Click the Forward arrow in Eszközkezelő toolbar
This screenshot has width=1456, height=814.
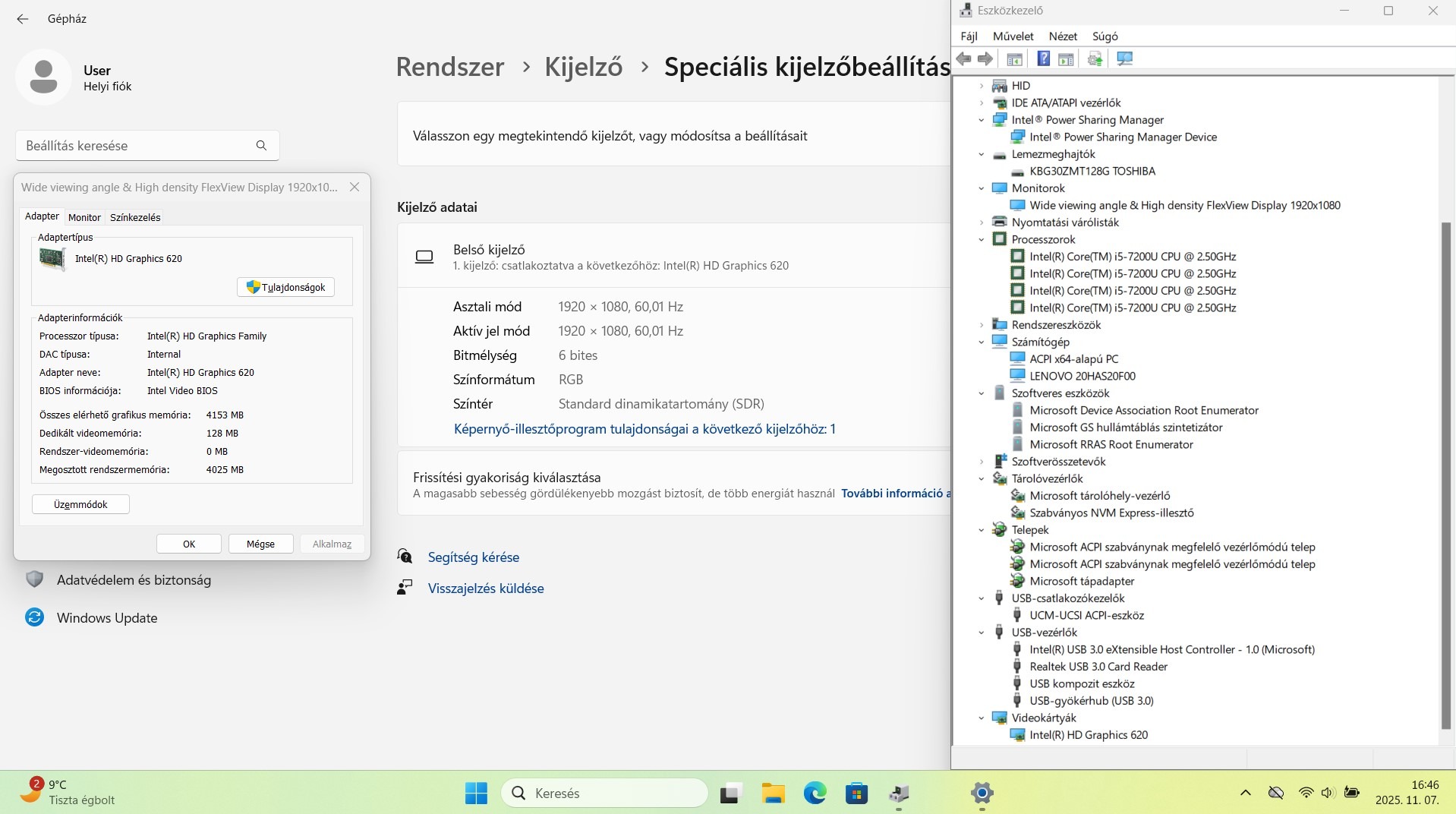coord(985,59)
